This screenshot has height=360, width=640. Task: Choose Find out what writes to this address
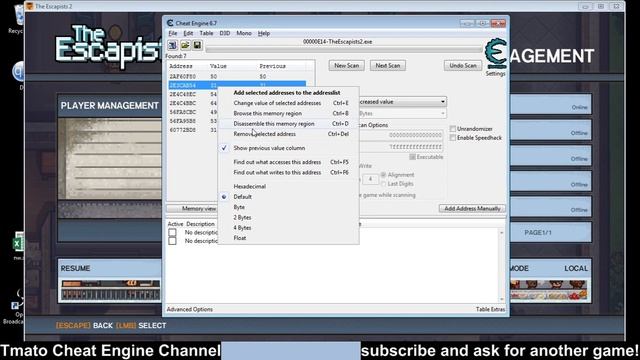coord(289,173)
